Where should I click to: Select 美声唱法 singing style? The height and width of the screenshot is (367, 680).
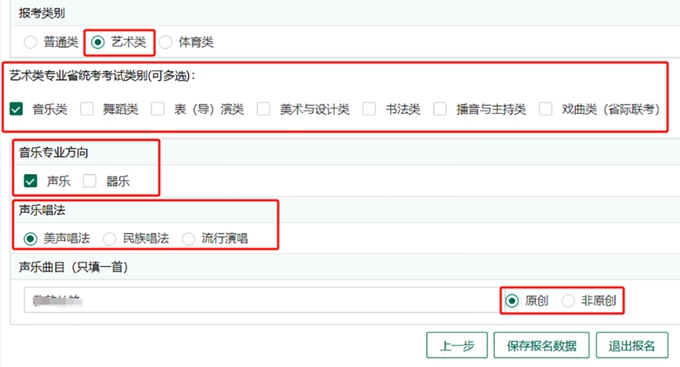pos(30,239)
